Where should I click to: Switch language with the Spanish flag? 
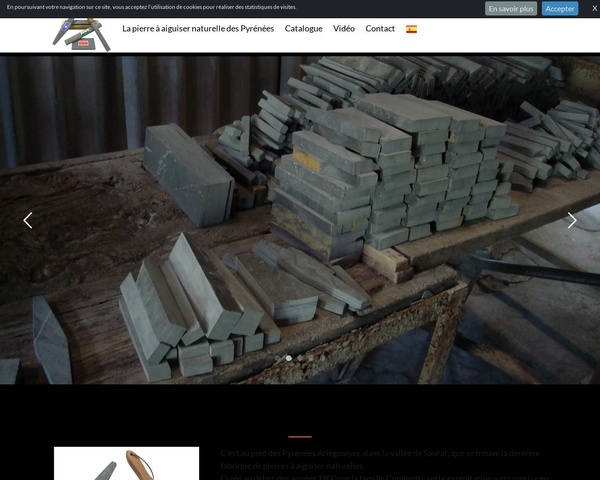[411, 29]
